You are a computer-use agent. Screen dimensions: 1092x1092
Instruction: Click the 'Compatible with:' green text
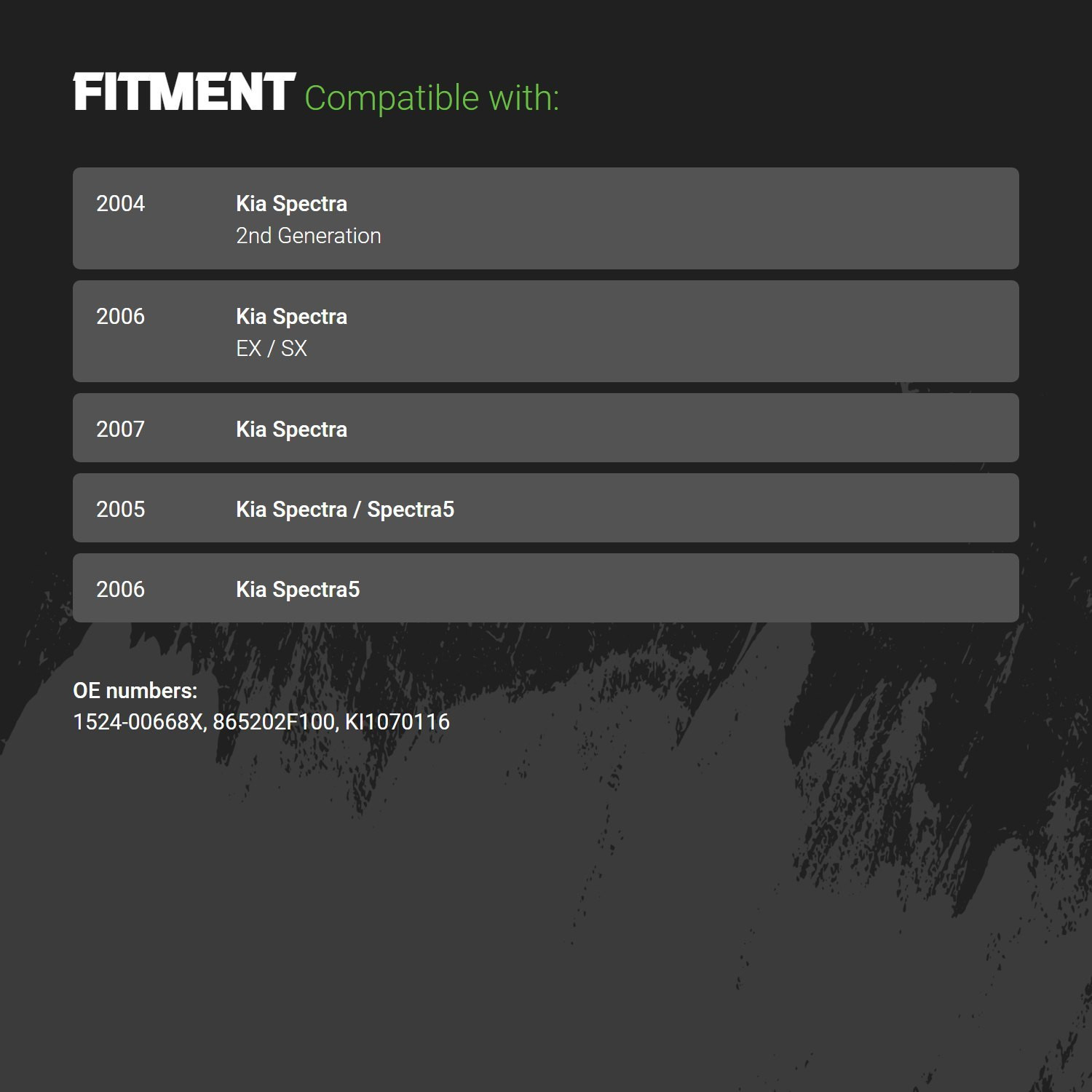(432, 98)
